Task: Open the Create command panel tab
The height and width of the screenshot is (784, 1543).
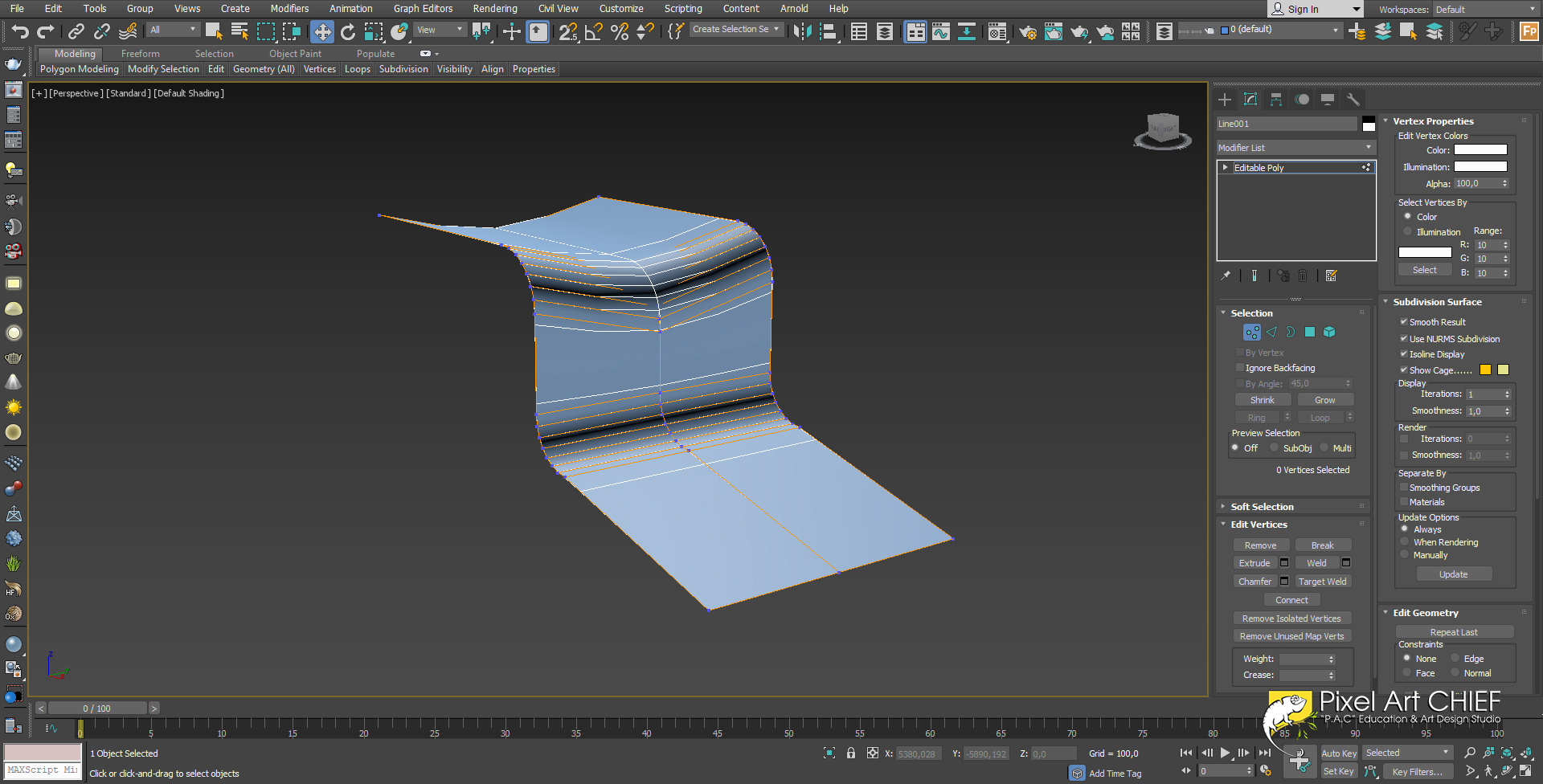Action: [x=1225, y=100]
